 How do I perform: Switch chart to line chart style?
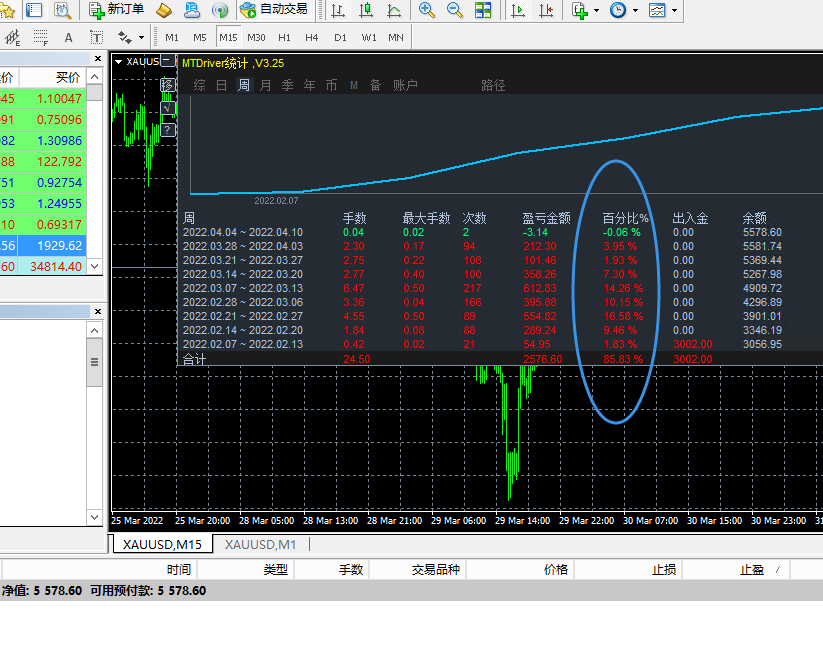[x=394, y=10]
